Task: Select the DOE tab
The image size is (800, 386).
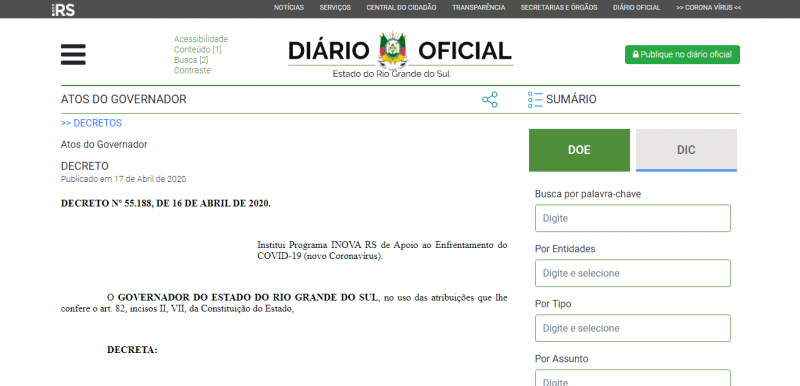Action: 579,150
